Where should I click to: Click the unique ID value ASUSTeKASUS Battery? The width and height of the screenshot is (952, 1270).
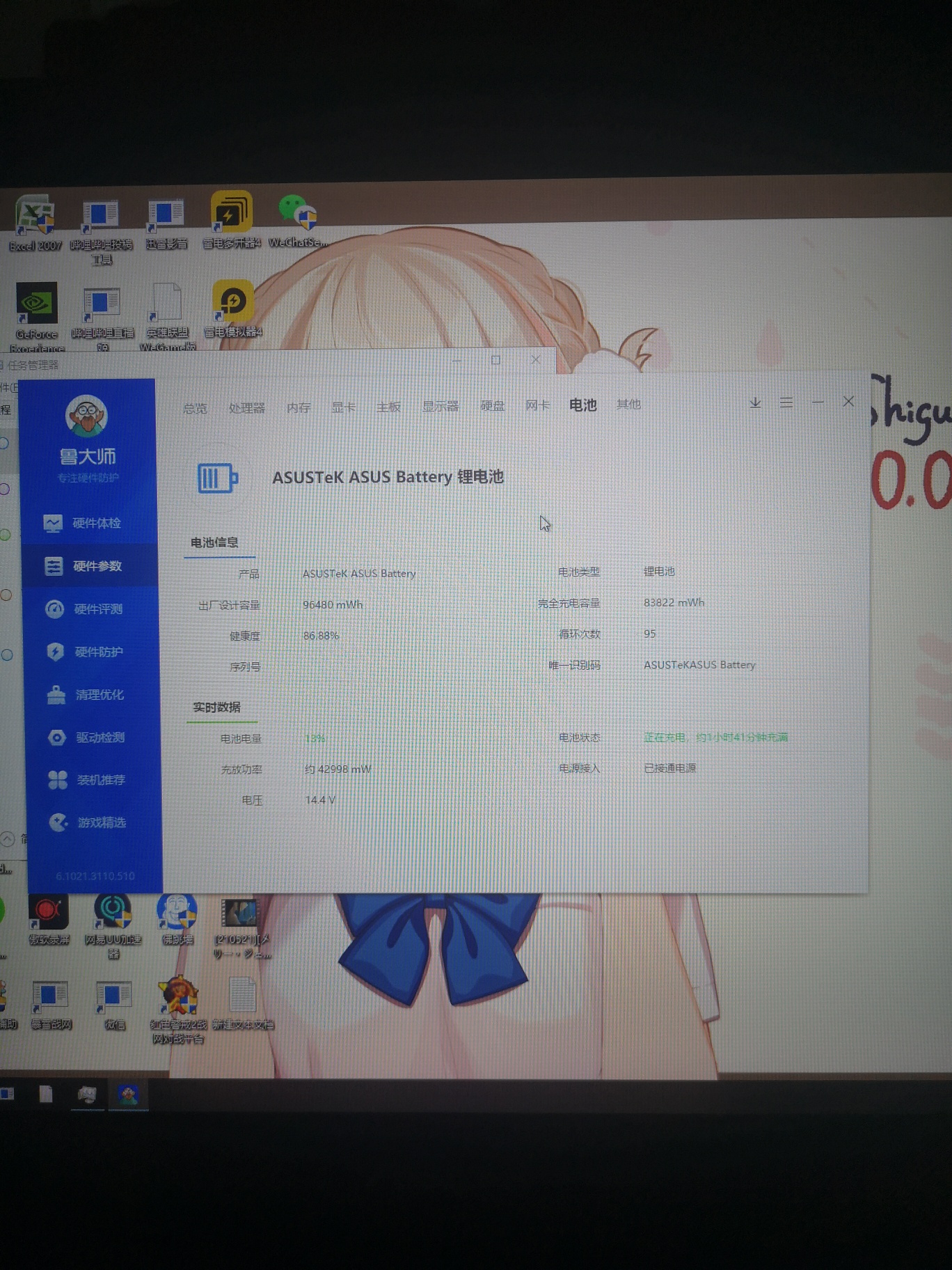(699, 665)
